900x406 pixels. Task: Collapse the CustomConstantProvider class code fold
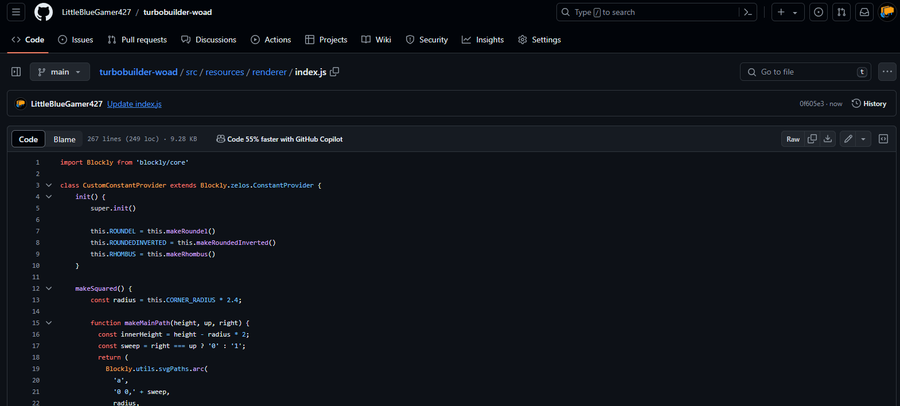tap(48, 185)
